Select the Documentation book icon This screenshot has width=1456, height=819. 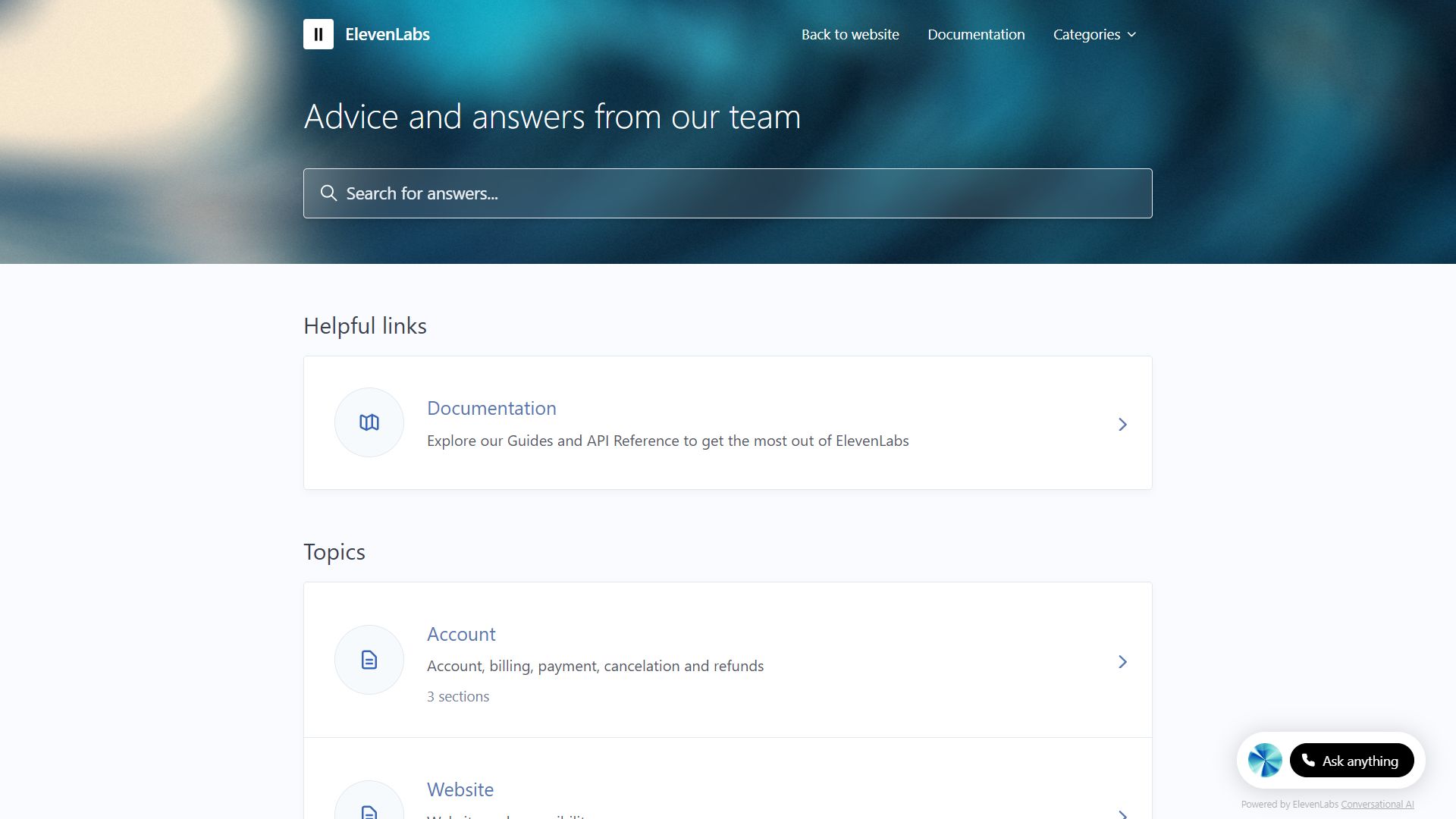tap(369, 422)
